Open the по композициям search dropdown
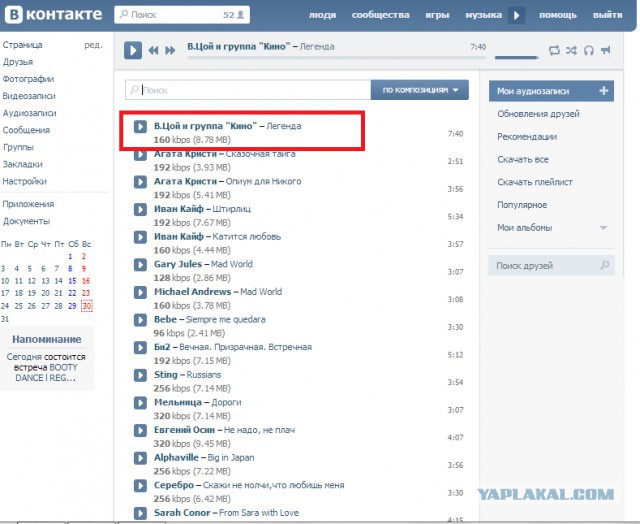Image resolution: width=640 pixels, height=524 pixels. (420, 90)
